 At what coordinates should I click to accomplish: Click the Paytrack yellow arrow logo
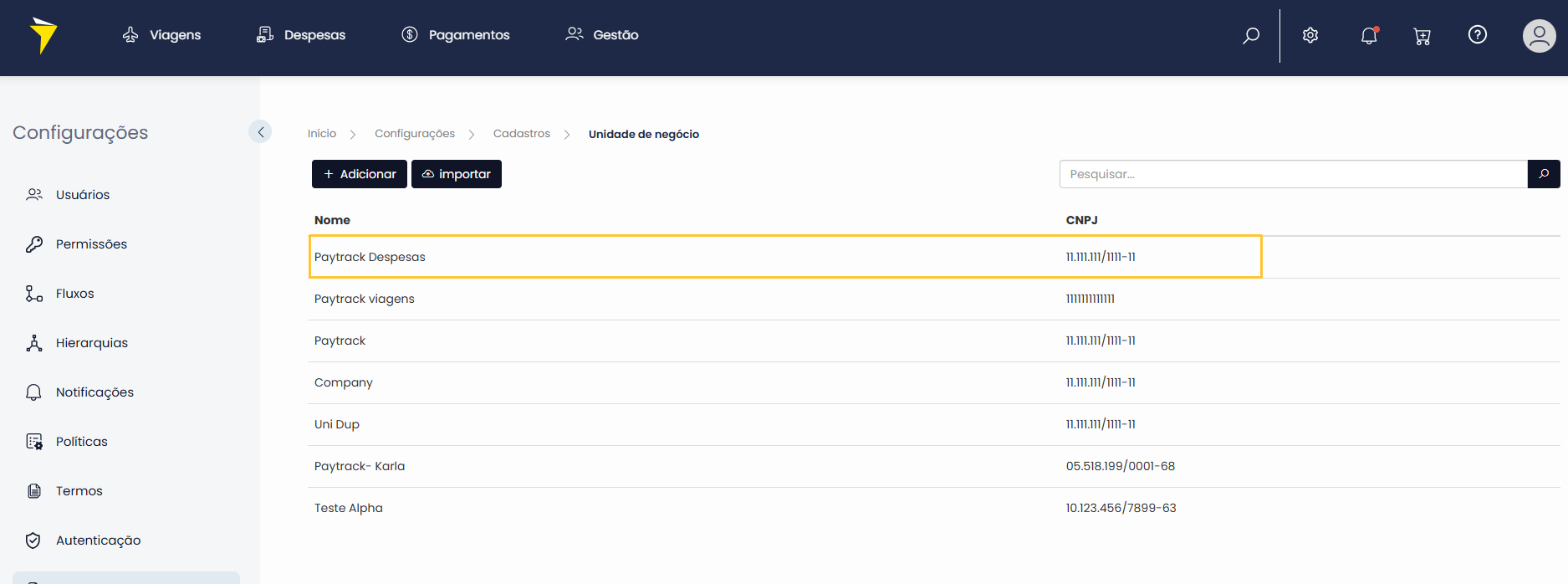coord(43,35)
